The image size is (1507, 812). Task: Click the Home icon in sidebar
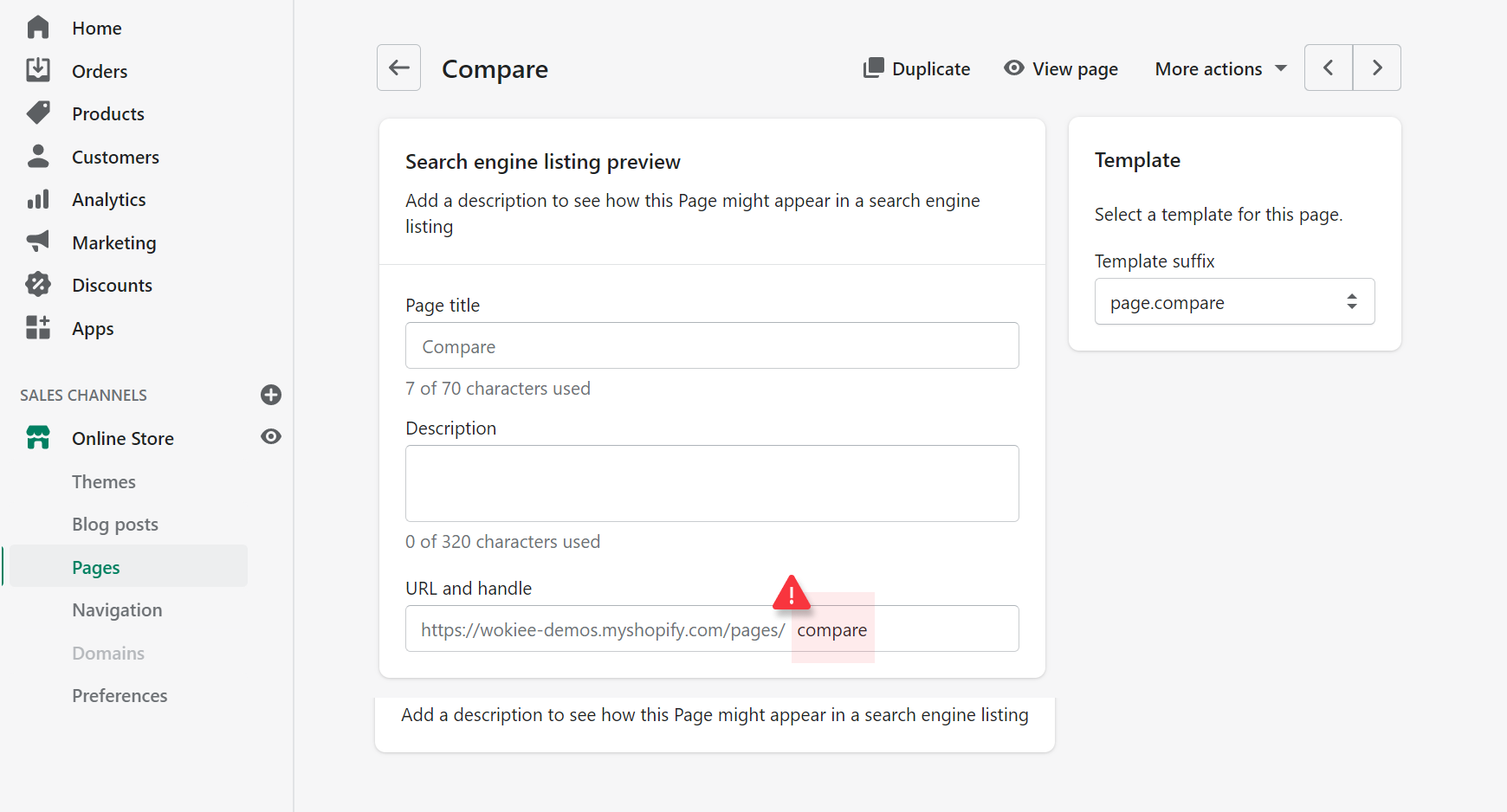tap(38, 28)
